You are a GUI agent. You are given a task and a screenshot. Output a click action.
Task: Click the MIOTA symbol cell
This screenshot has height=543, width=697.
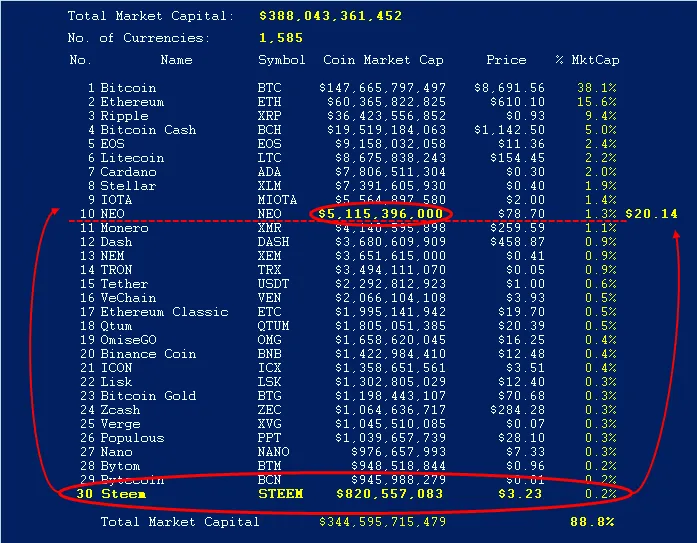click(x=277, y=200)
